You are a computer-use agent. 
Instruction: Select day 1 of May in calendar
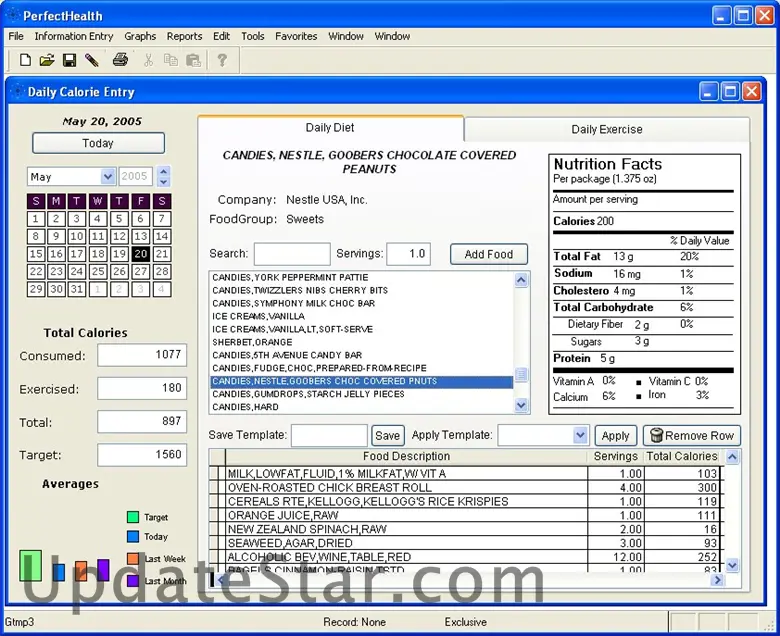tap(35, 219)
